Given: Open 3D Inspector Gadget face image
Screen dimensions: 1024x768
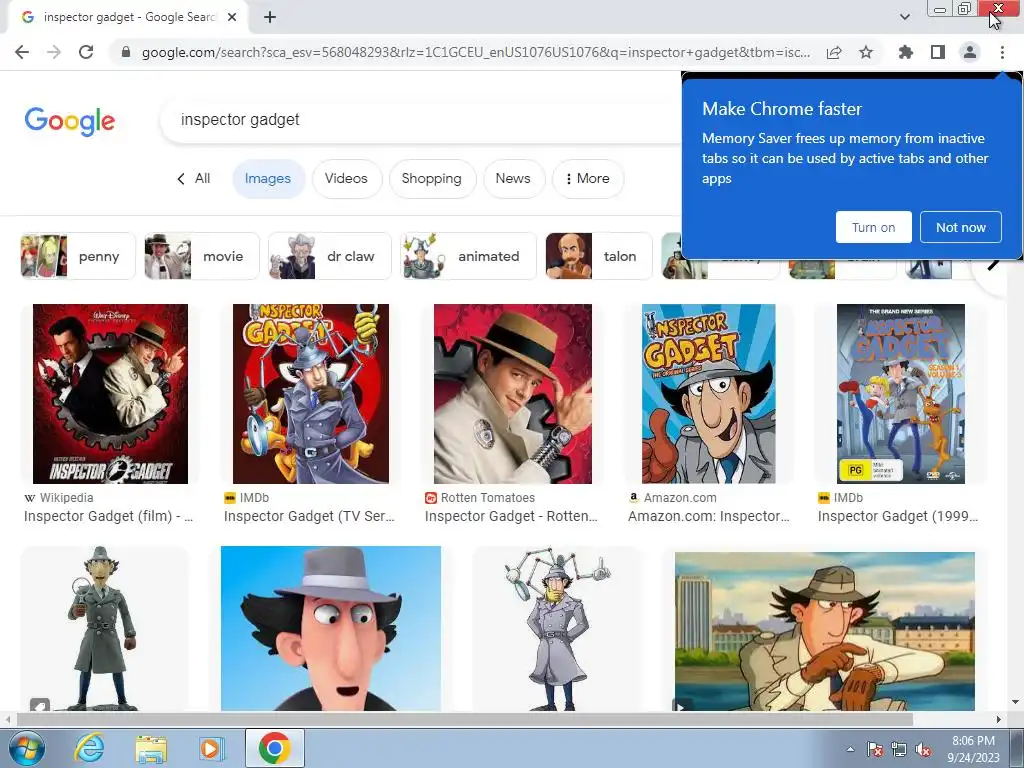Looking at the screenshot, I should (331, 628).
